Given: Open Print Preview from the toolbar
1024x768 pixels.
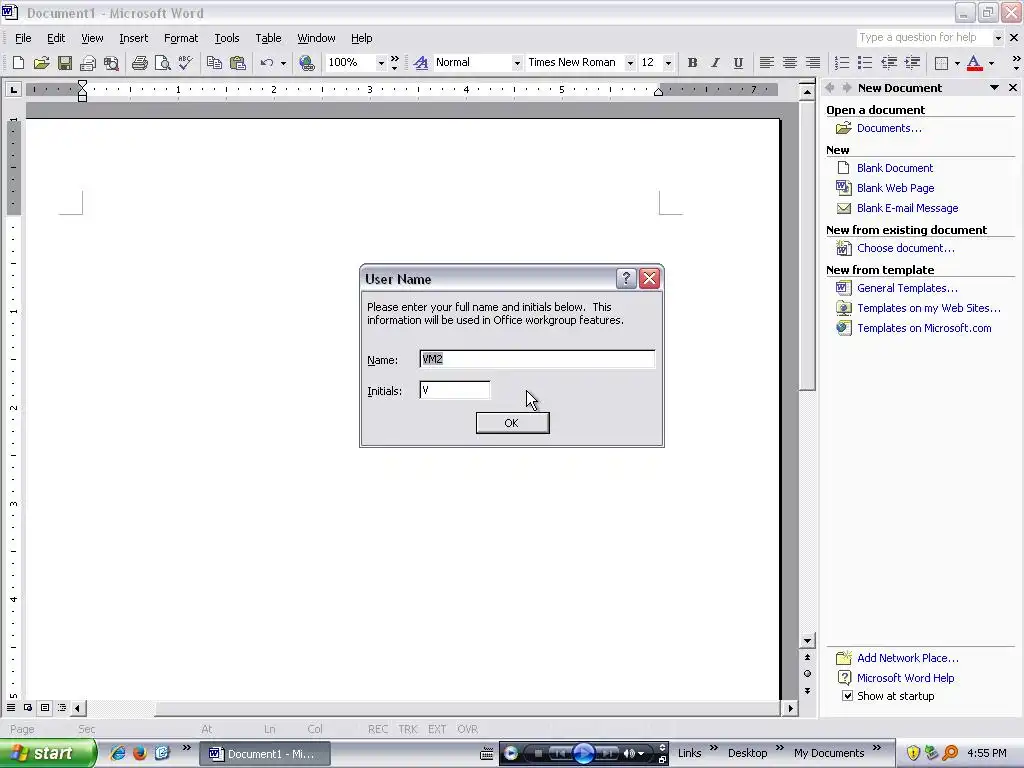Looking at the screenshot, I should [162, 63].
